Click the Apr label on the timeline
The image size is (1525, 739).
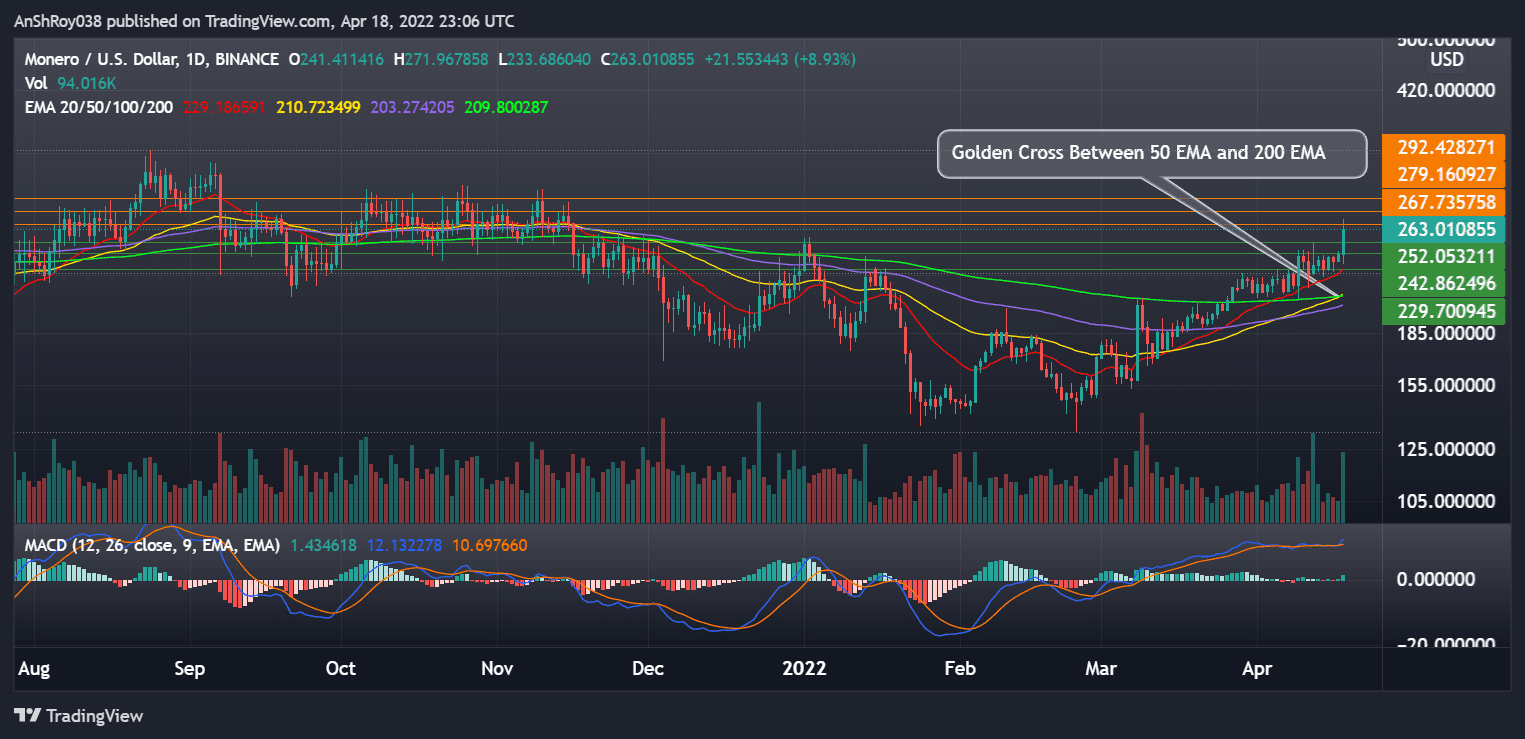point(1257,668)
